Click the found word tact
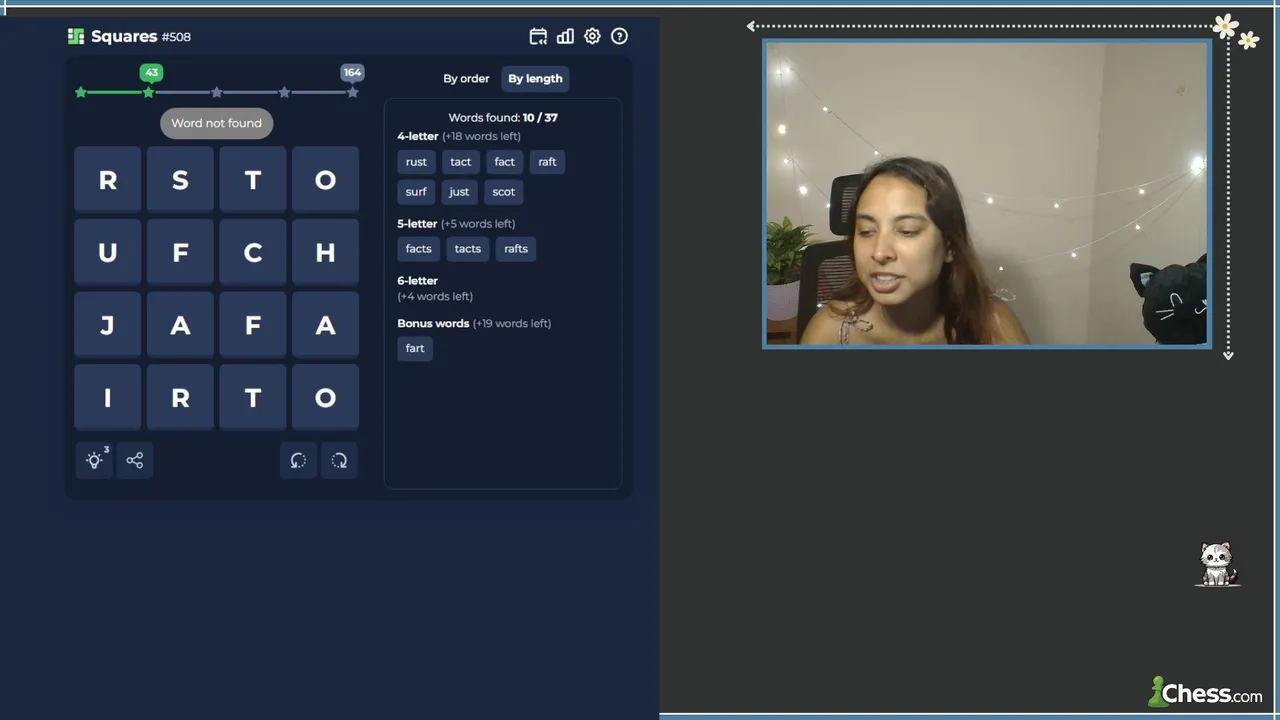 pyautogui.click(x=460, y=162)
